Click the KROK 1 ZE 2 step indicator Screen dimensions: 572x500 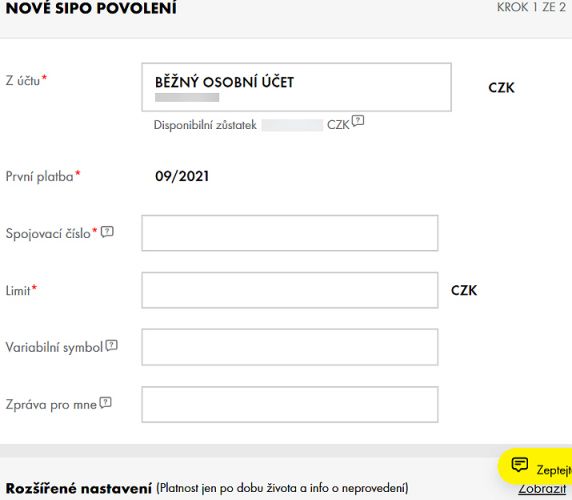tap(531, 7)
